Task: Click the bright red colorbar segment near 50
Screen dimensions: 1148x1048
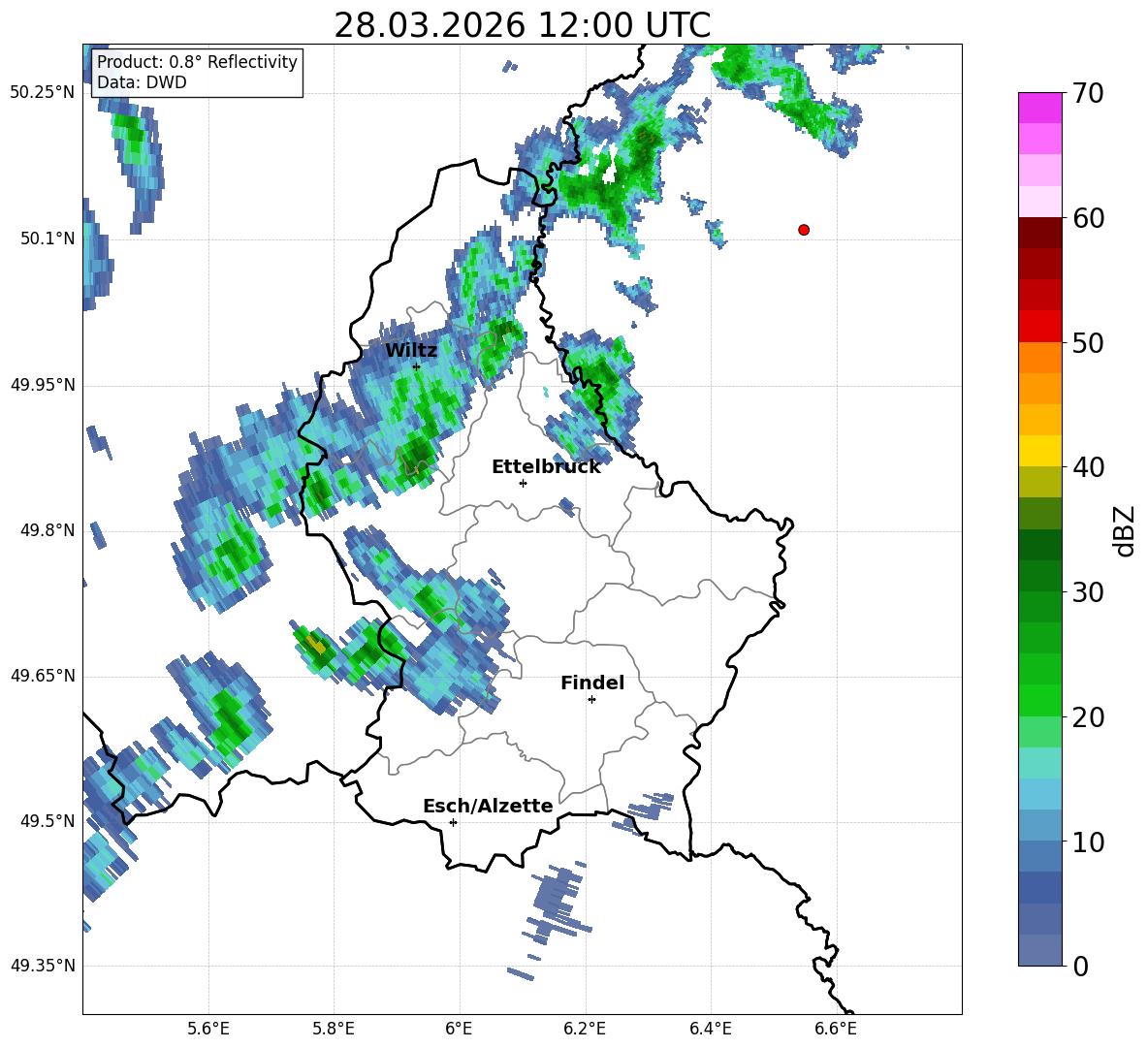Action: [1039, 327]
